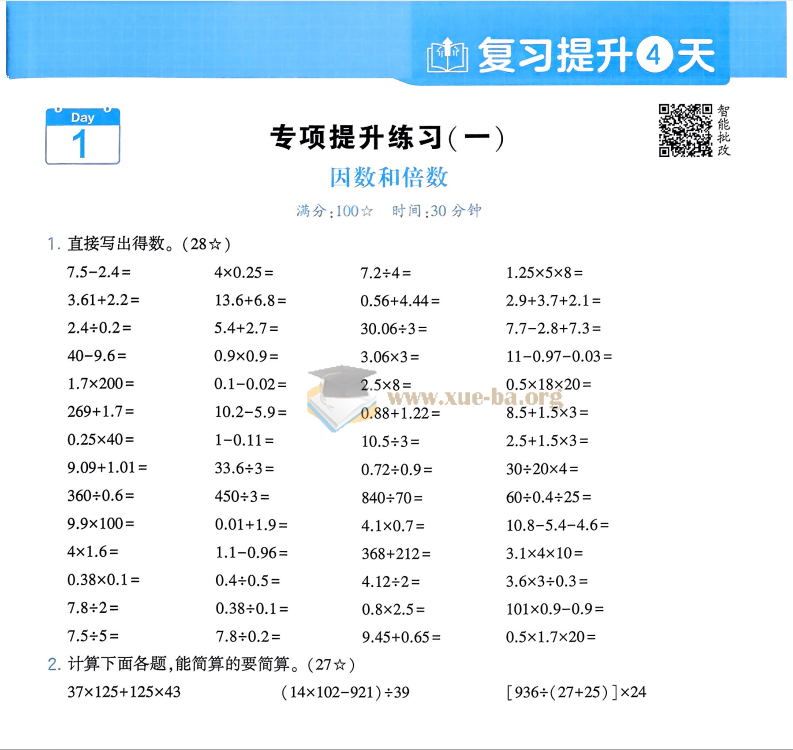This screenshot has height=750, width=793.
Task: Click the problem 40−9.6=
Action: point(97,356)
